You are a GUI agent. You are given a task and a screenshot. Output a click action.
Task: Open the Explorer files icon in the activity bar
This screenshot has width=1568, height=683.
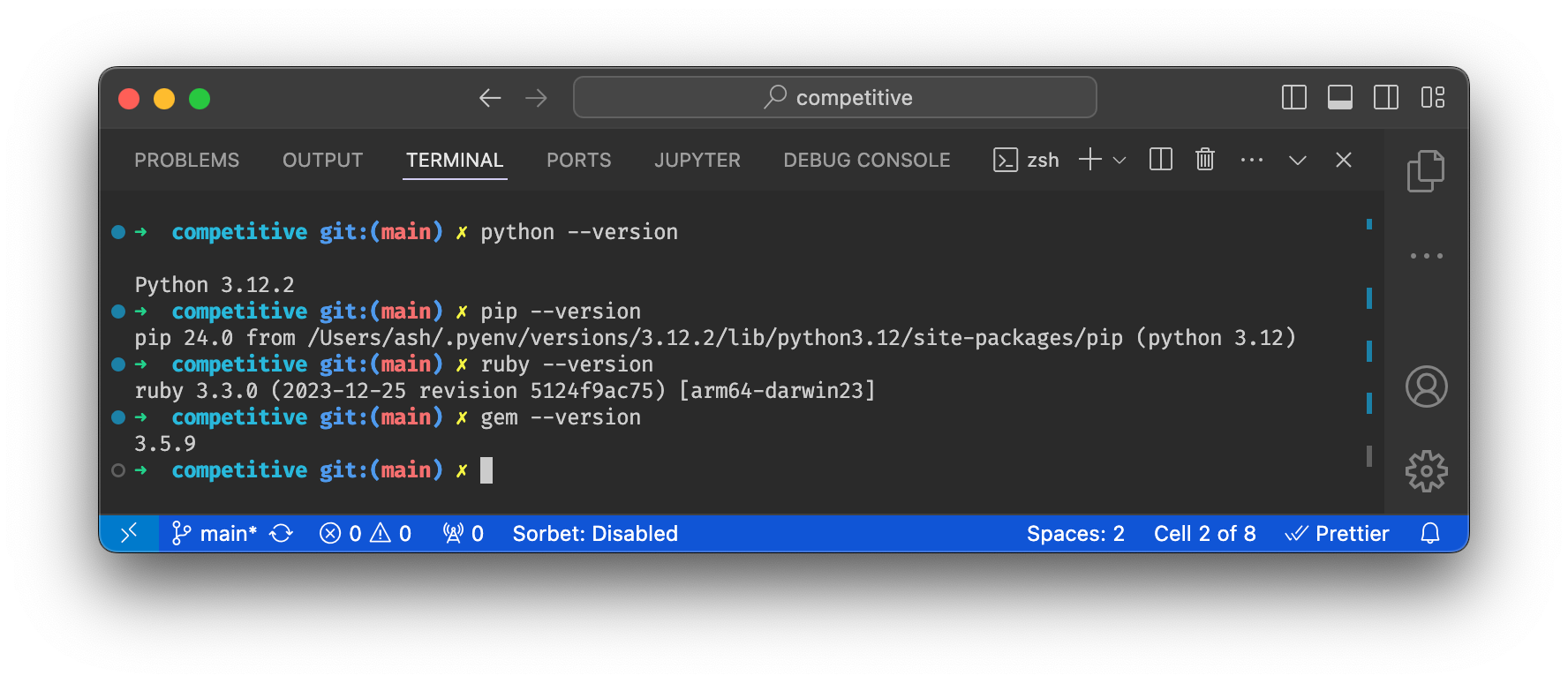click(1426, 171)
